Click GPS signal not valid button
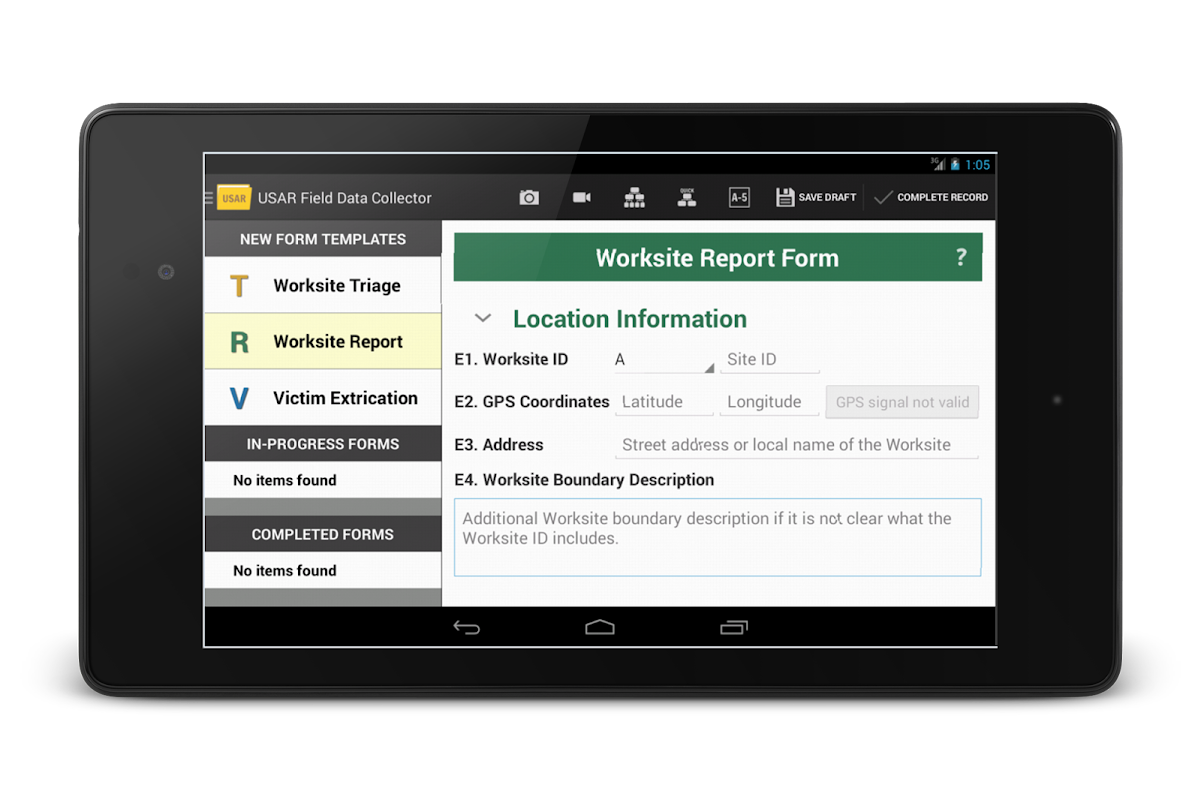Image resolution: width=1201 pixels, height=800 pixels. pyautogui.click(x=902, y=402)
